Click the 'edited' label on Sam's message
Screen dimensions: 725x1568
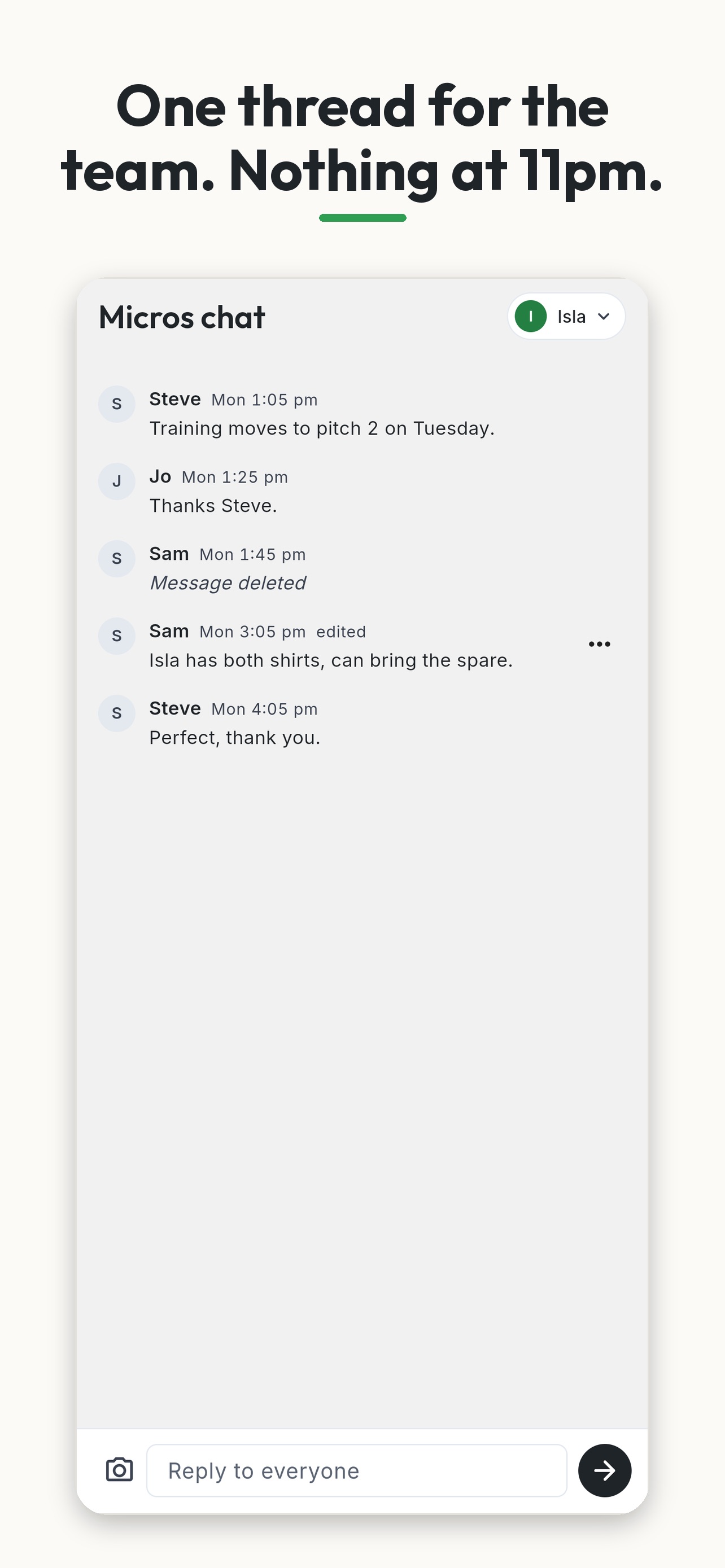pyautogui.click(x=341, y=632)
